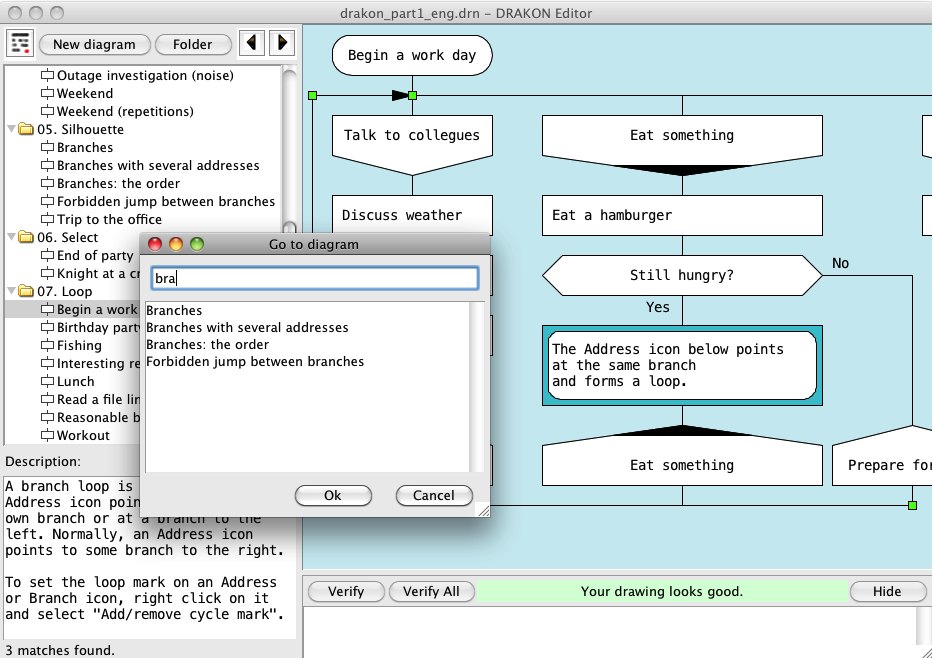
Task: Click the folder icon of 07. Loop
Action: [25, 292]
